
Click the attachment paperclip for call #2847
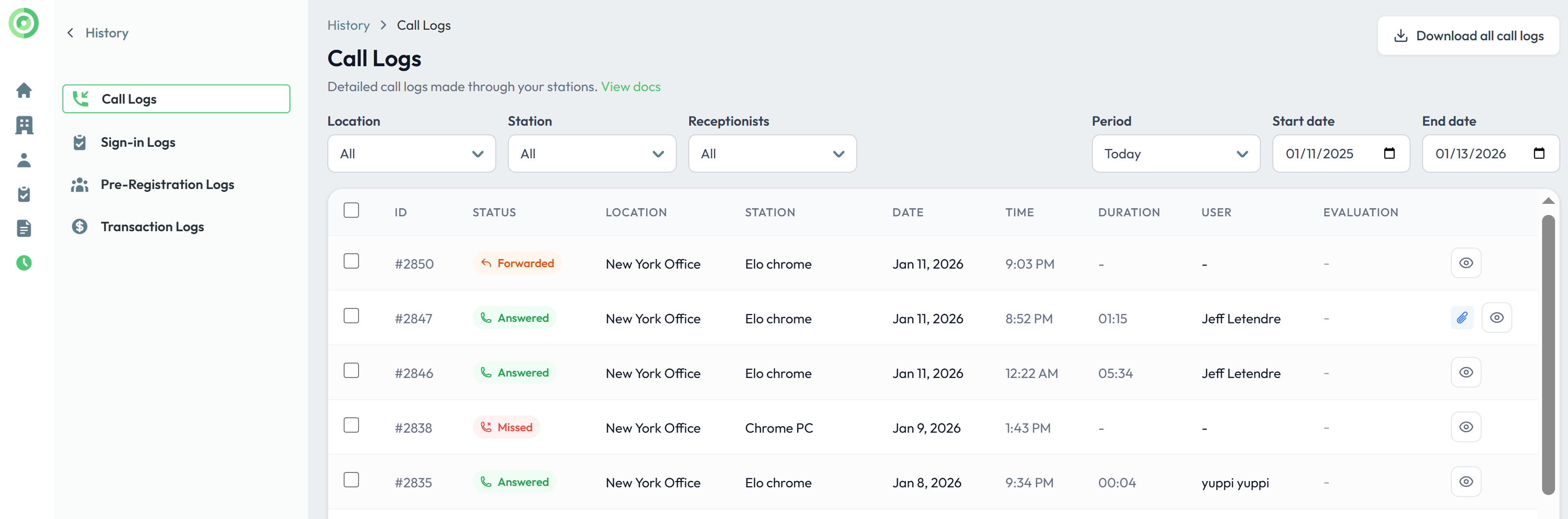coord(1461,318)
